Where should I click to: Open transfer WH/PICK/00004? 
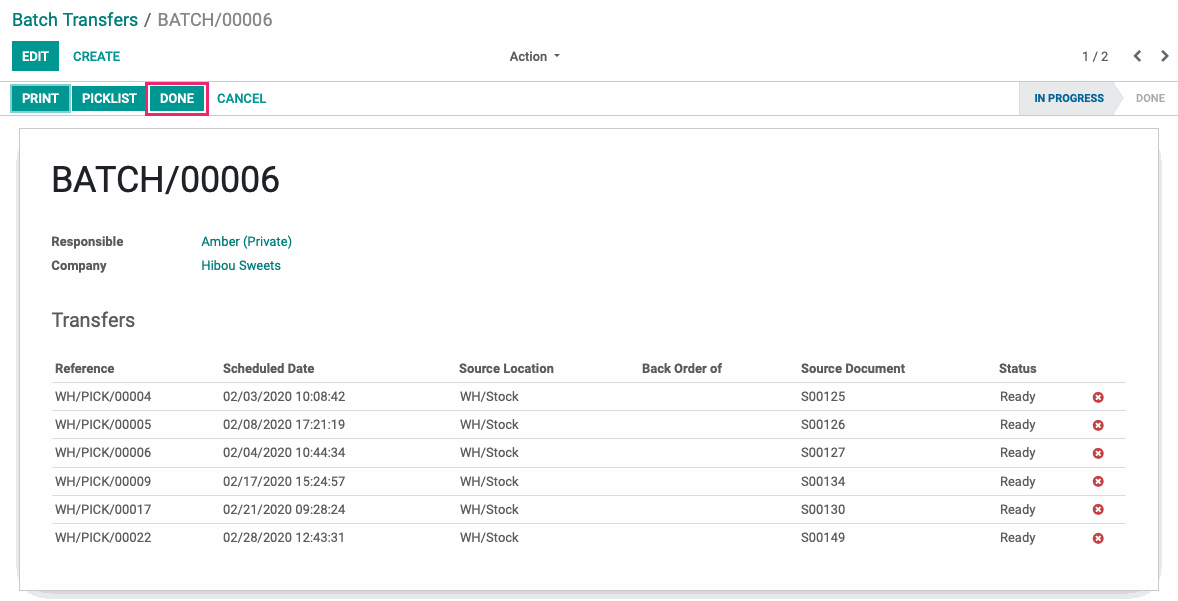(x=103, y=397)
